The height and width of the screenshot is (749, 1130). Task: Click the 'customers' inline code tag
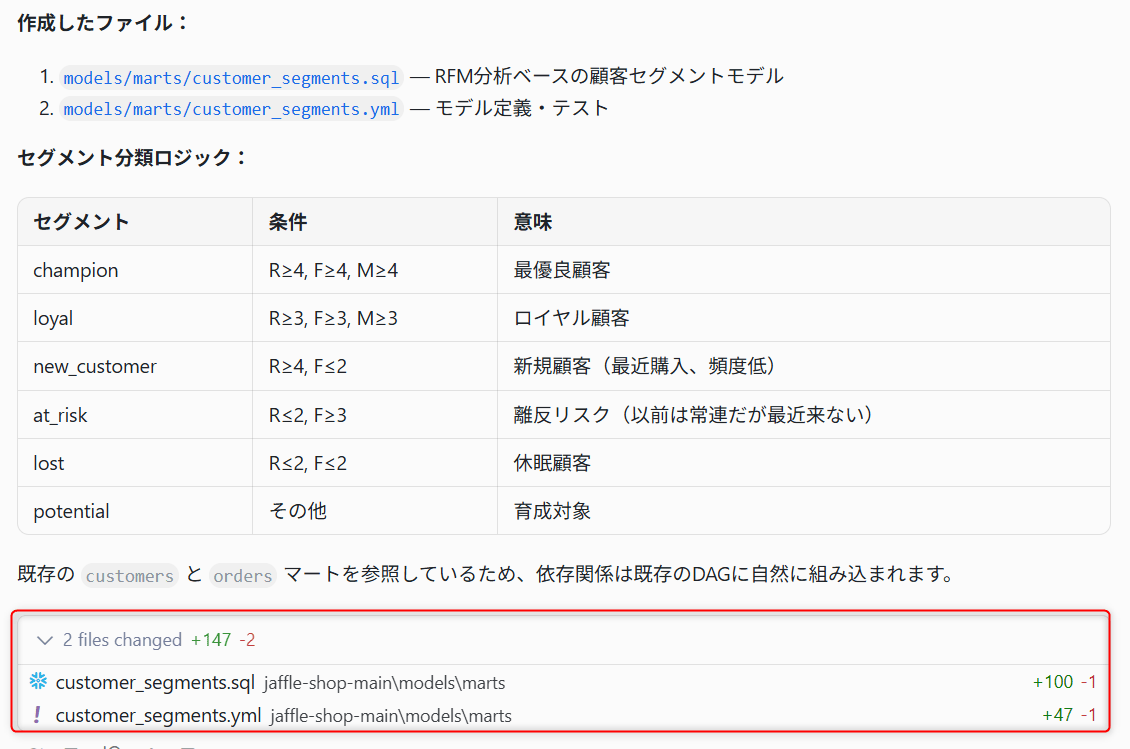pyautogui.click(x=130, y=575)
